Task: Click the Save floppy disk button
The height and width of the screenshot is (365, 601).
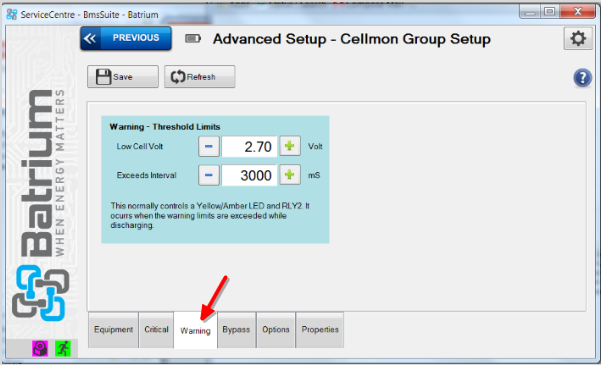Action: click(123, 77)
